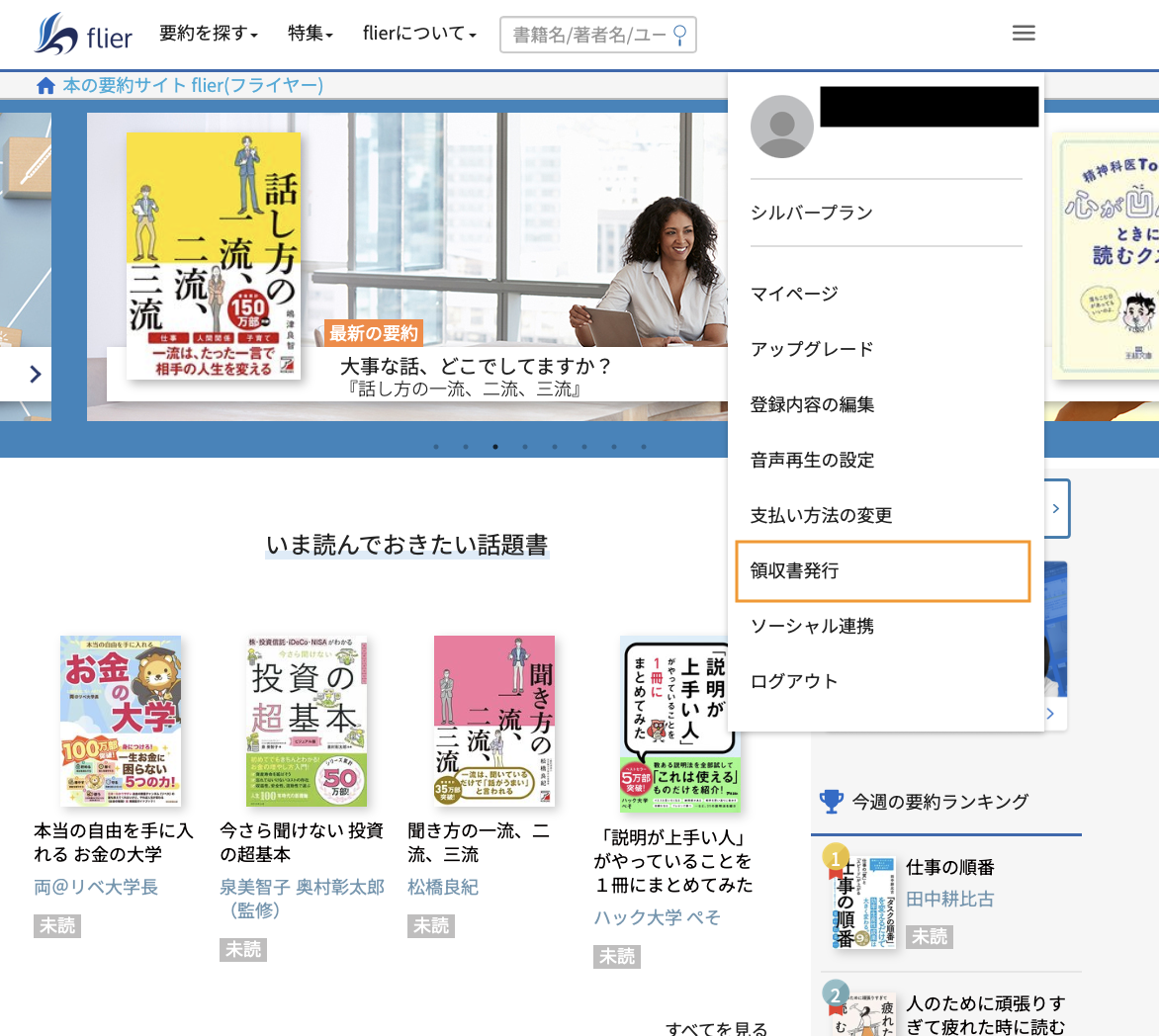This screenshot has width=1159, height=1036.
Task: Click 今週の要約ランキング heading
Action: point(939,802)
